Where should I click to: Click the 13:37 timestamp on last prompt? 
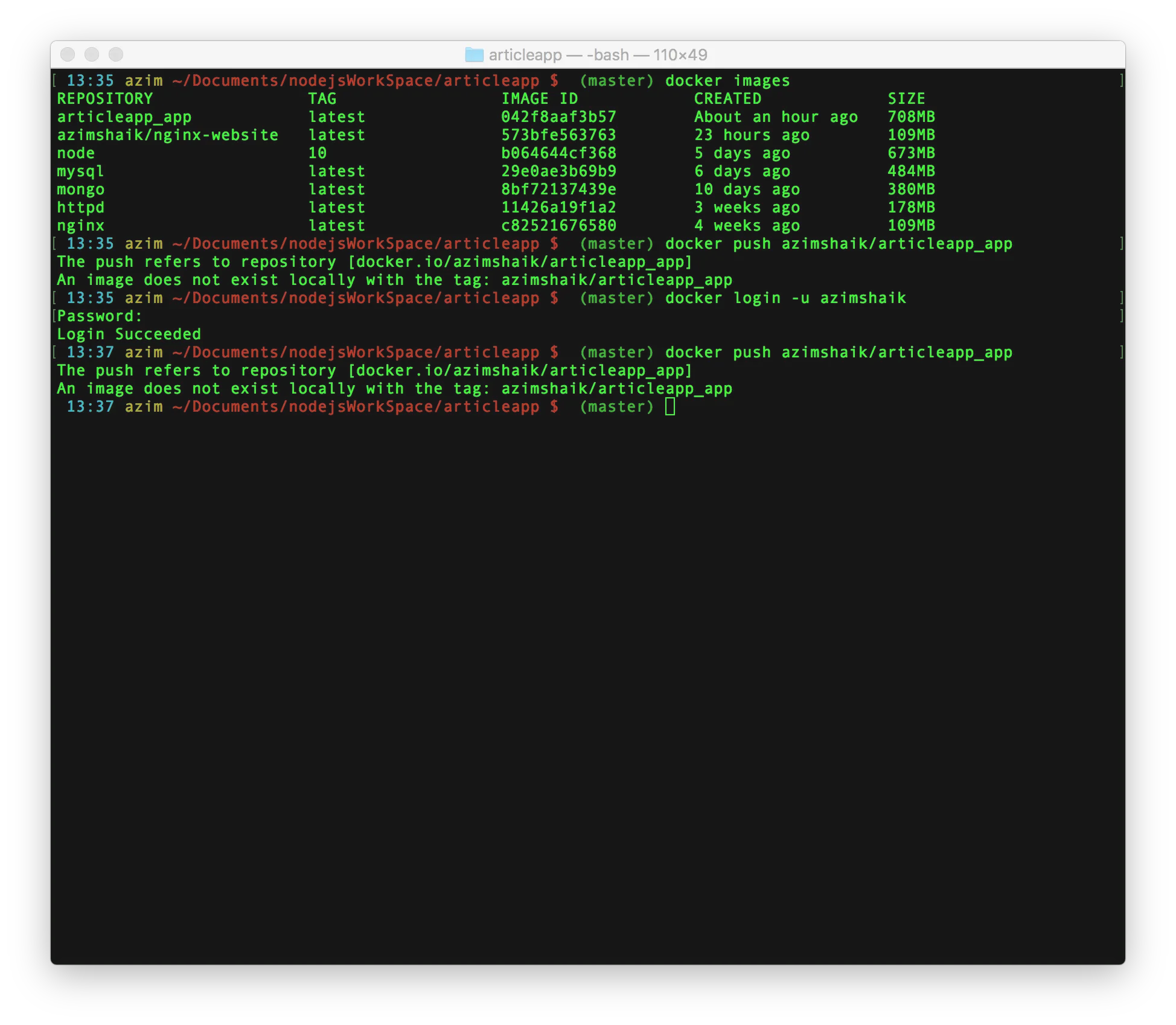(90, 407)
